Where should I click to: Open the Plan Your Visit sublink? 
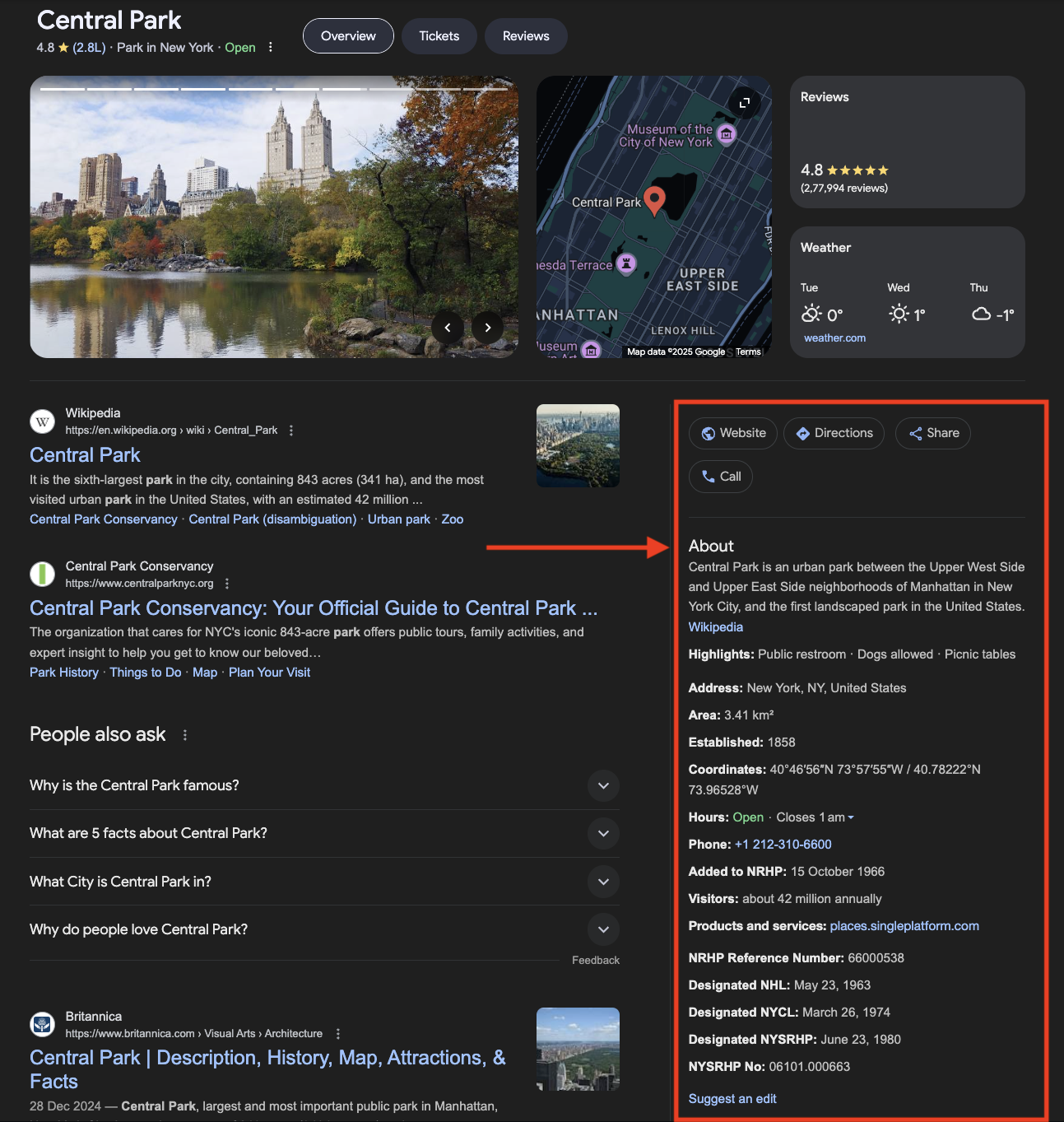tap(269, 673)
